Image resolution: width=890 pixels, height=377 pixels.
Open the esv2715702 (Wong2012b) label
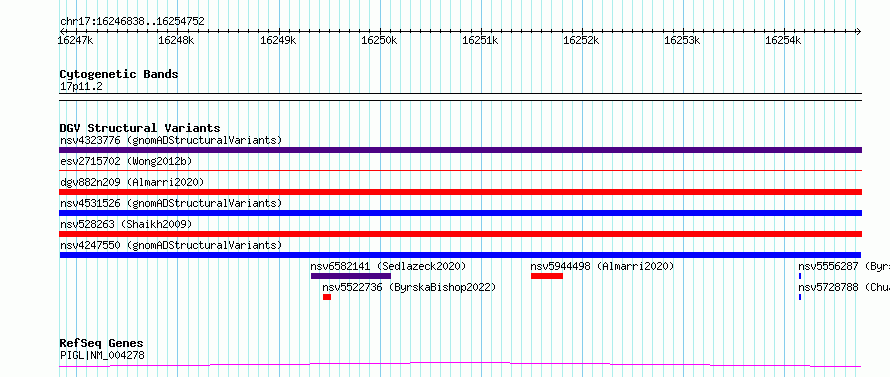pos(126,161)
